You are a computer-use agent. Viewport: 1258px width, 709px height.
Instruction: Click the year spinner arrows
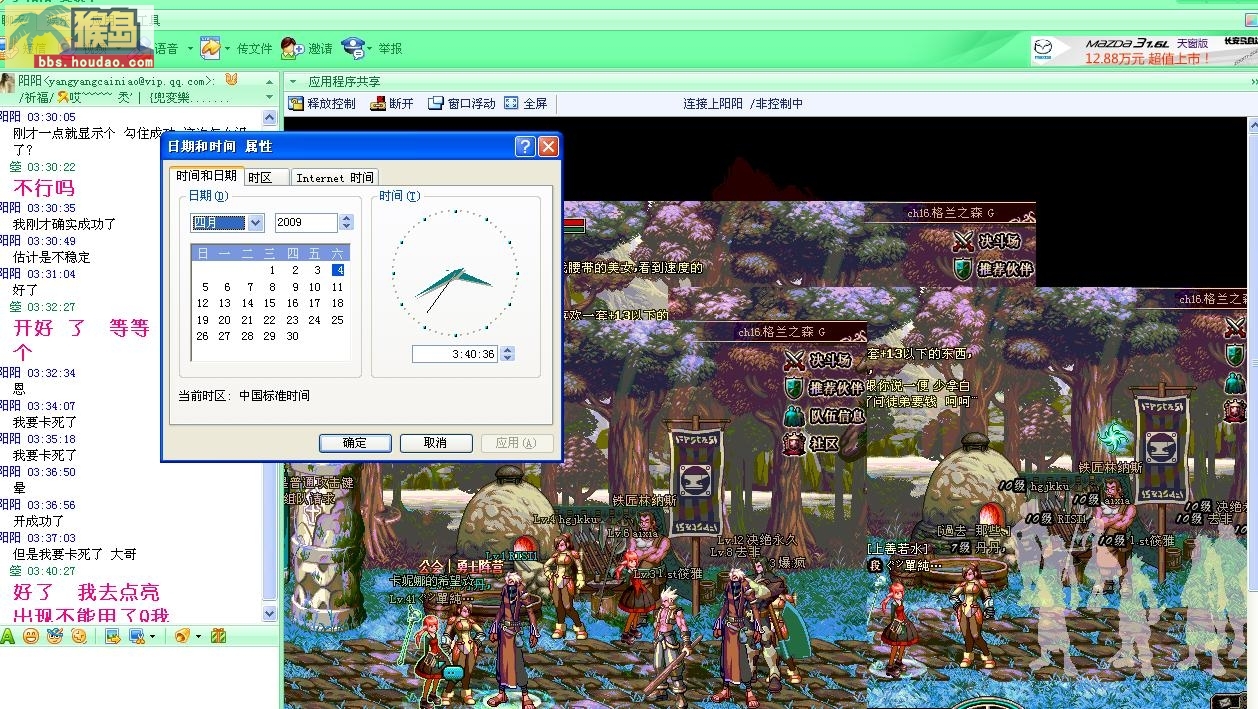[346, 223]
